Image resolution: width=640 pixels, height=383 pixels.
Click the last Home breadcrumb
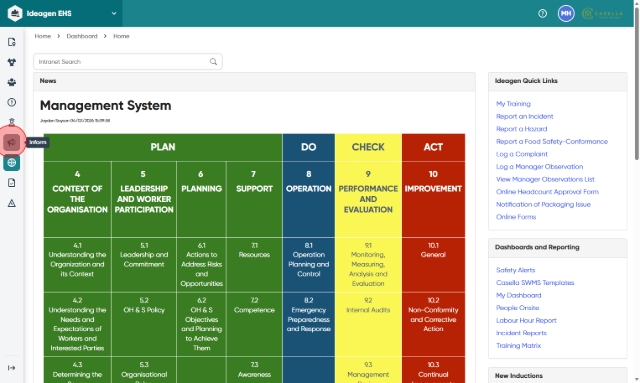point(121,36)
